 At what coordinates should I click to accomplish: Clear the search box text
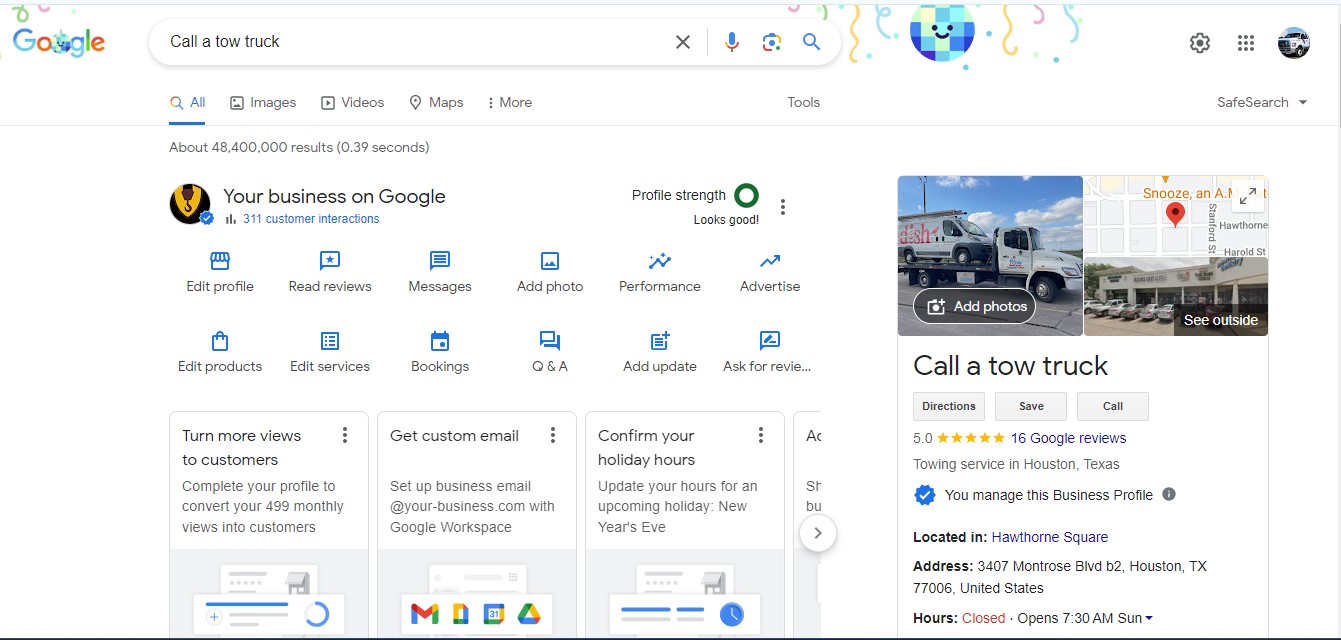coord(683,42)
